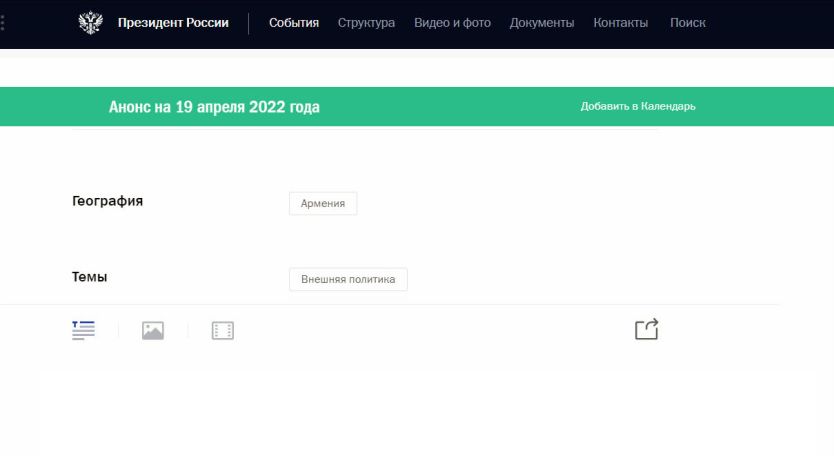Open the Структура menu item
The height and width of the screenshot is (456, 834).
(366, 23)
